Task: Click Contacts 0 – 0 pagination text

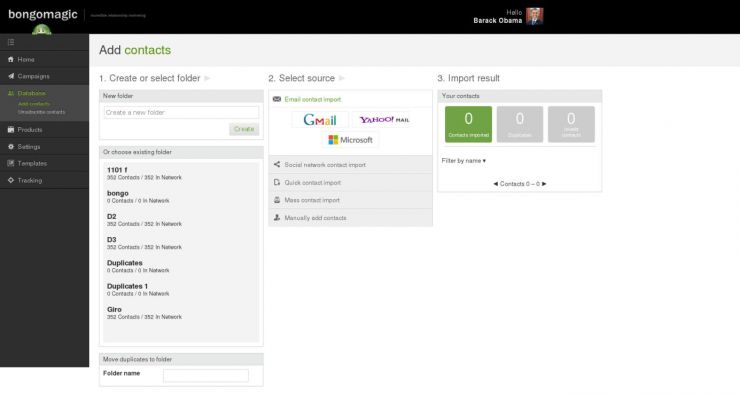Action: (x=520, y=184)
